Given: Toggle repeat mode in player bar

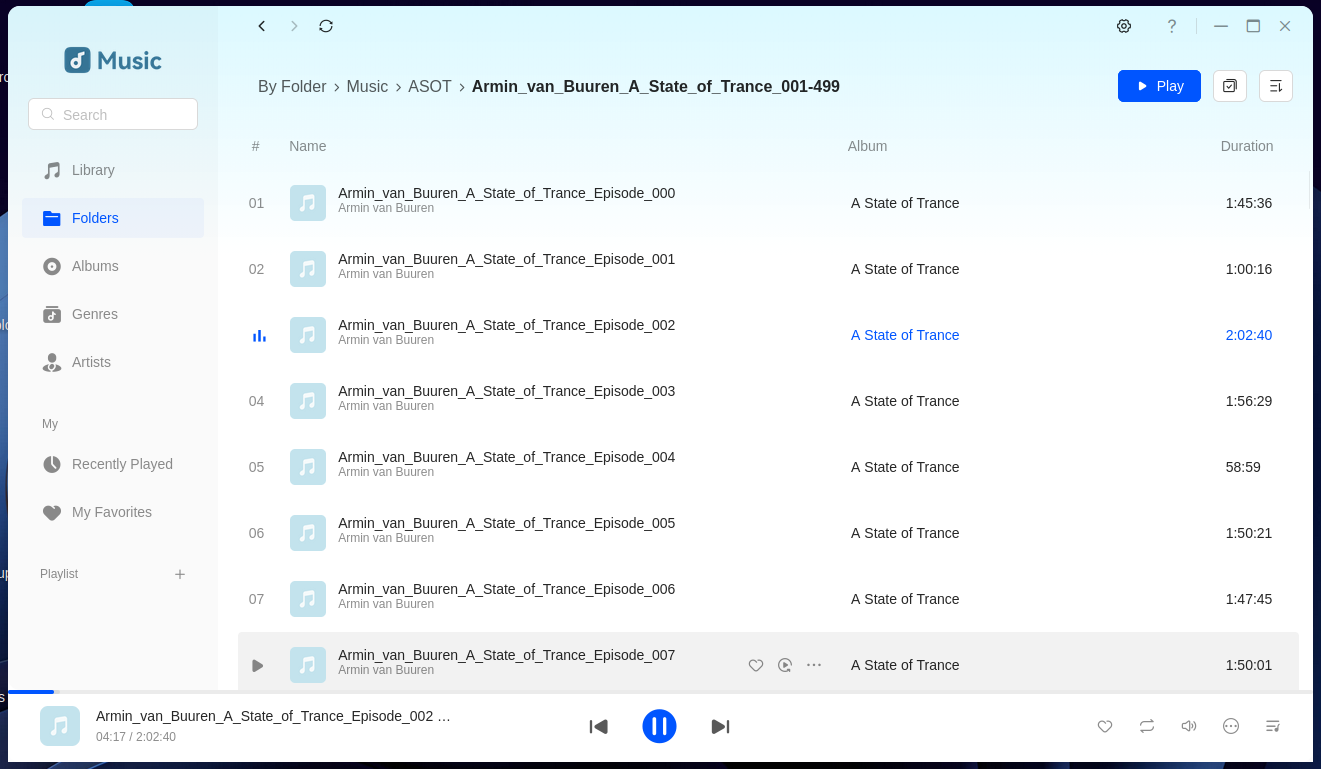Looking at the screenshot, I should coord(1147,726).
